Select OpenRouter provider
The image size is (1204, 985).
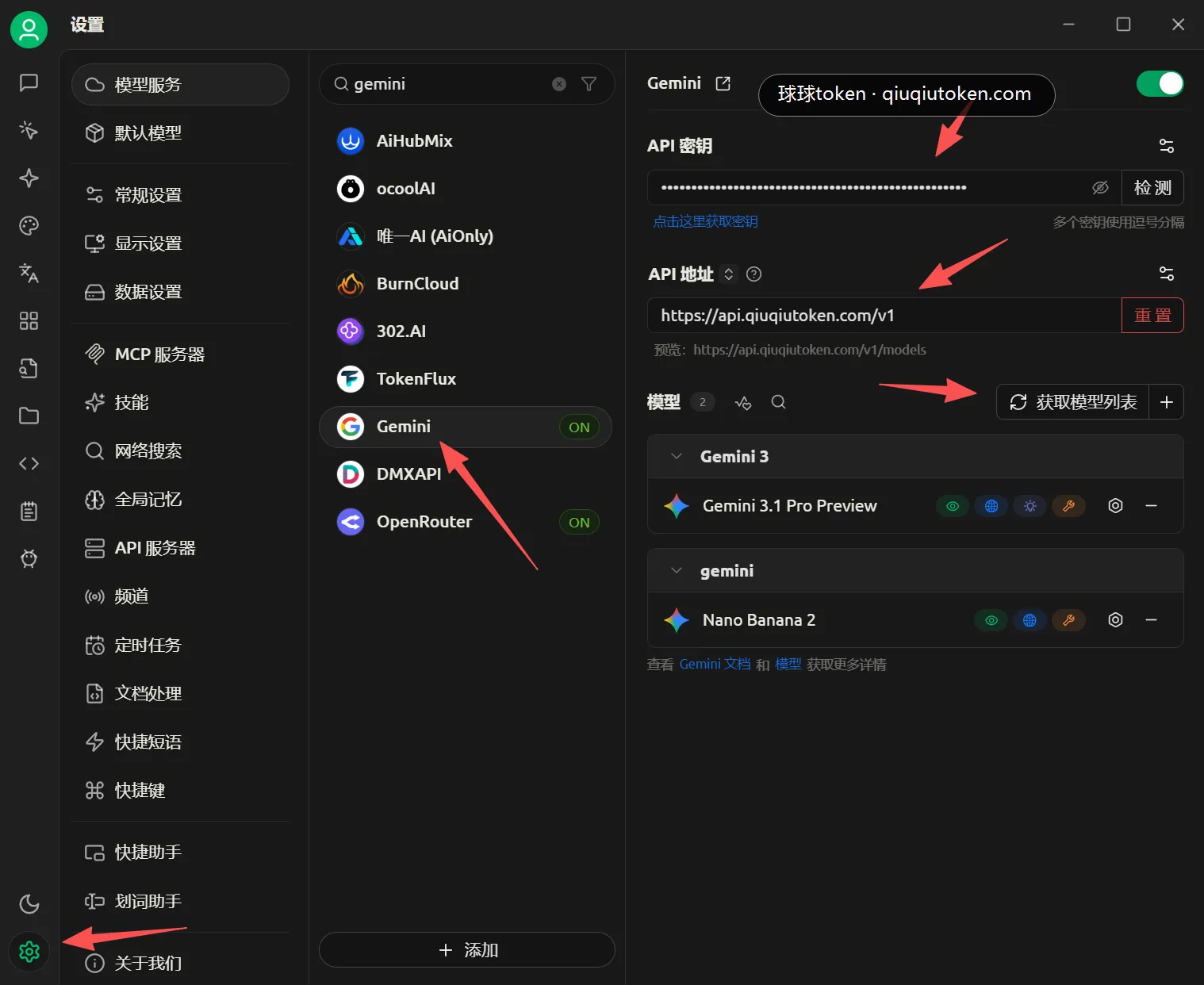point(466,521)
